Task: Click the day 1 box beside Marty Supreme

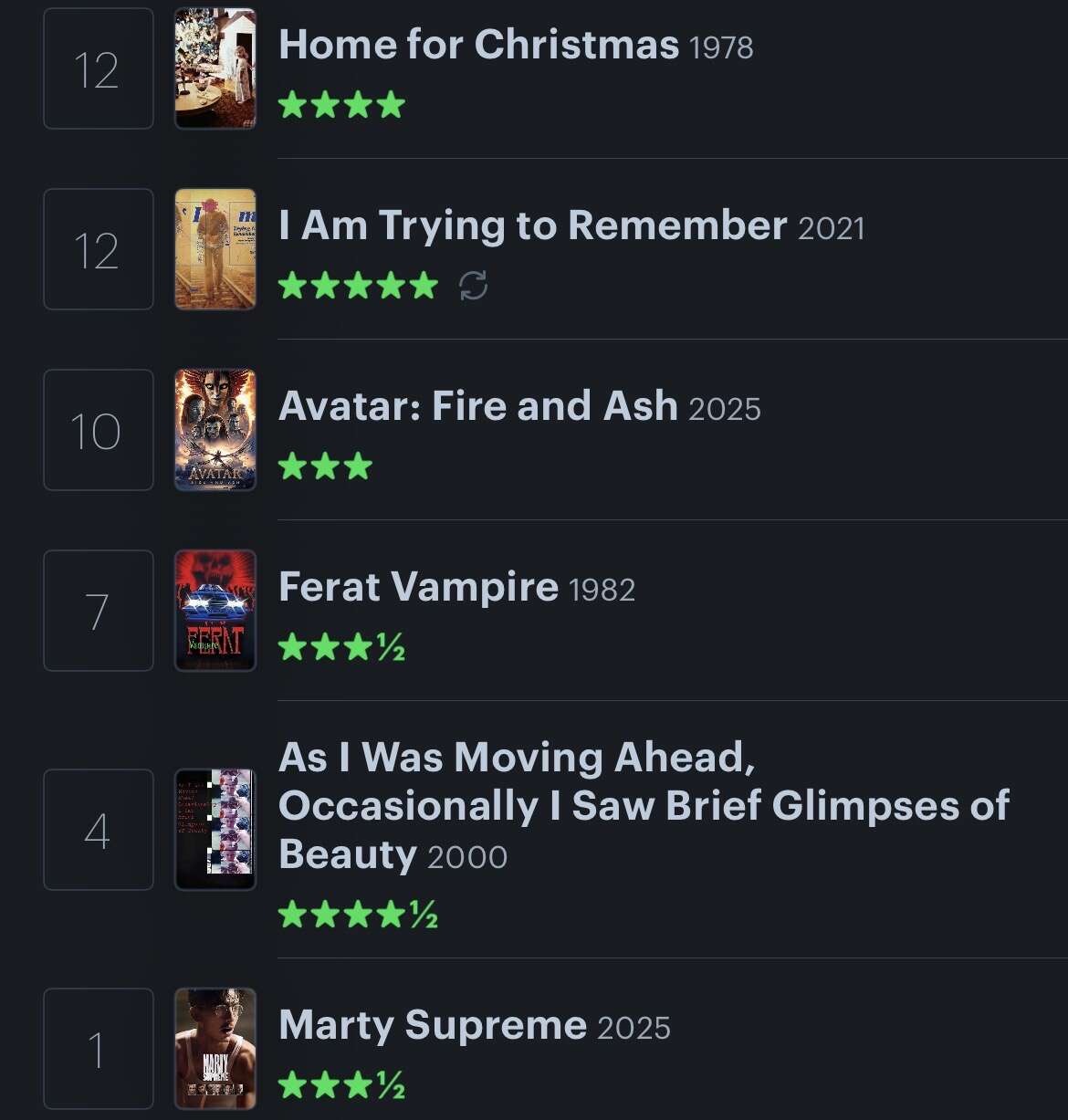Action: coord(98,1049)
